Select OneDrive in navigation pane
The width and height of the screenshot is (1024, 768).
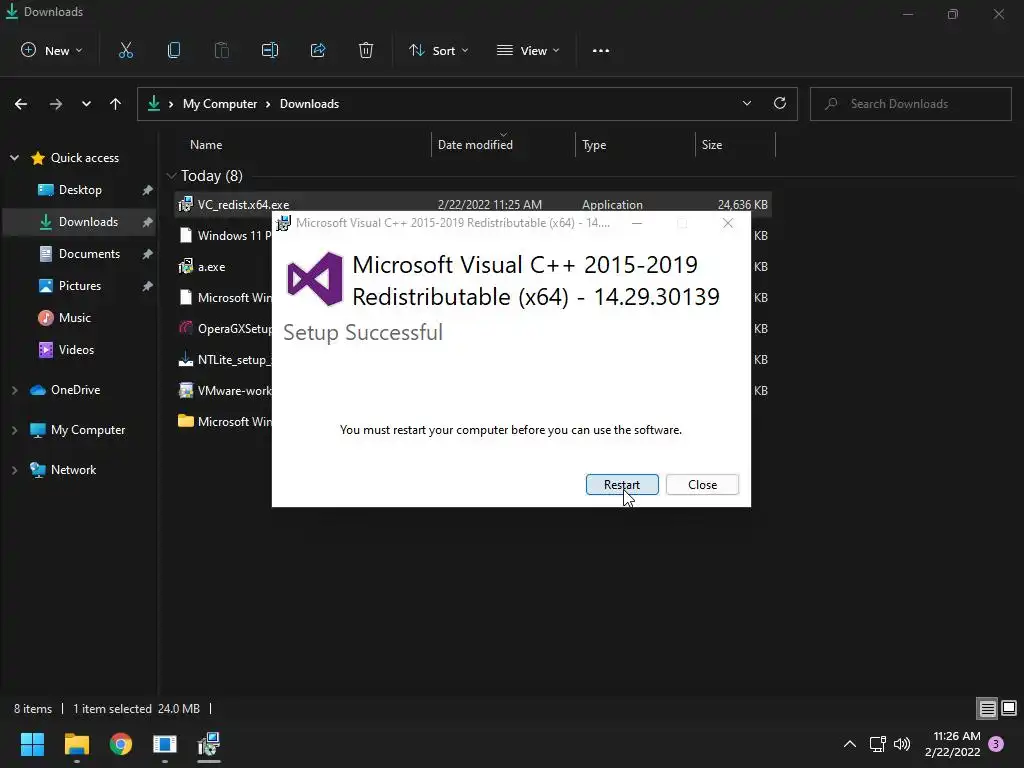(x=75, y=390)
